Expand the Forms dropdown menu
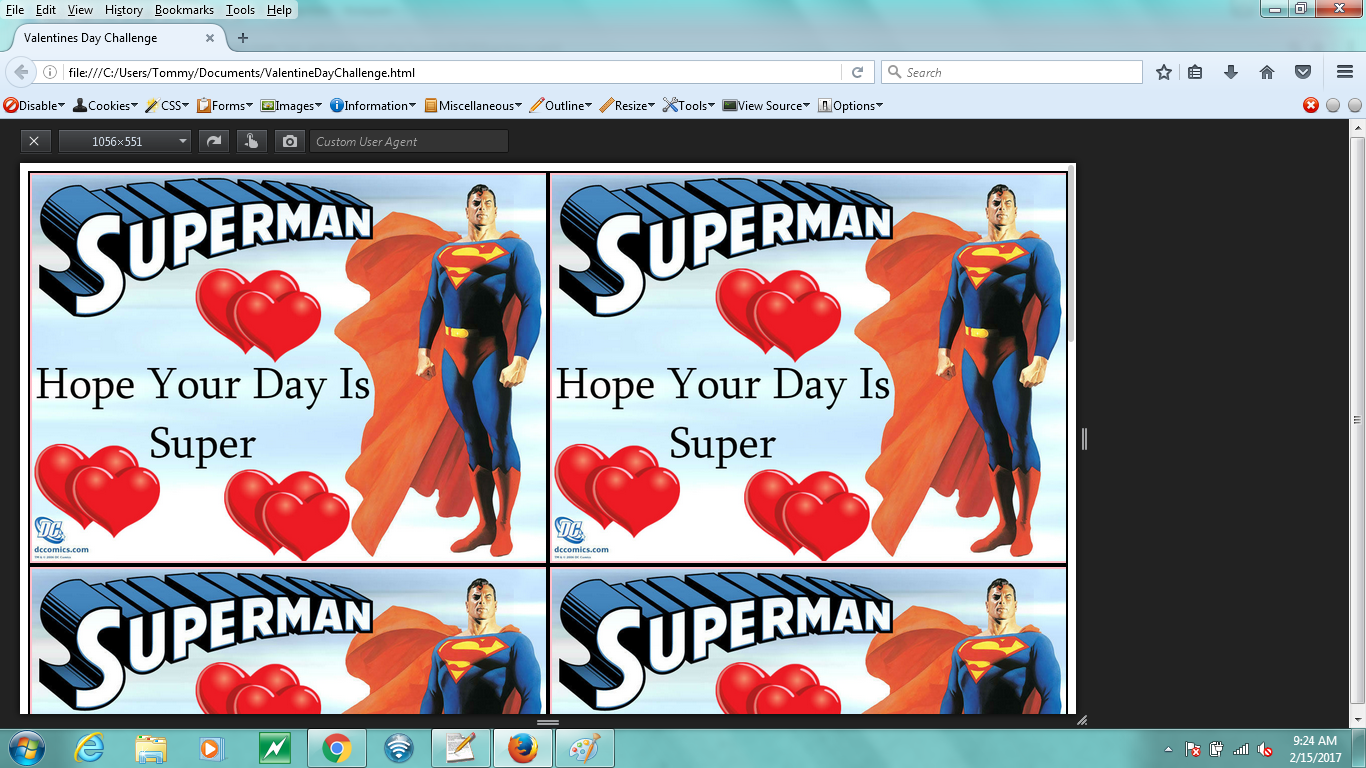Viewport: 1366px width, 768px height. (x=226, y=105)
